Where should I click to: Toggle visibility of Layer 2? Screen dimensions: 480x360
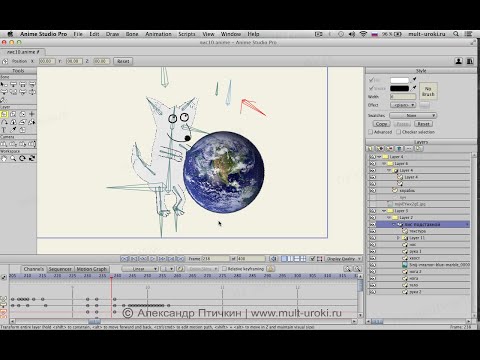373,218
